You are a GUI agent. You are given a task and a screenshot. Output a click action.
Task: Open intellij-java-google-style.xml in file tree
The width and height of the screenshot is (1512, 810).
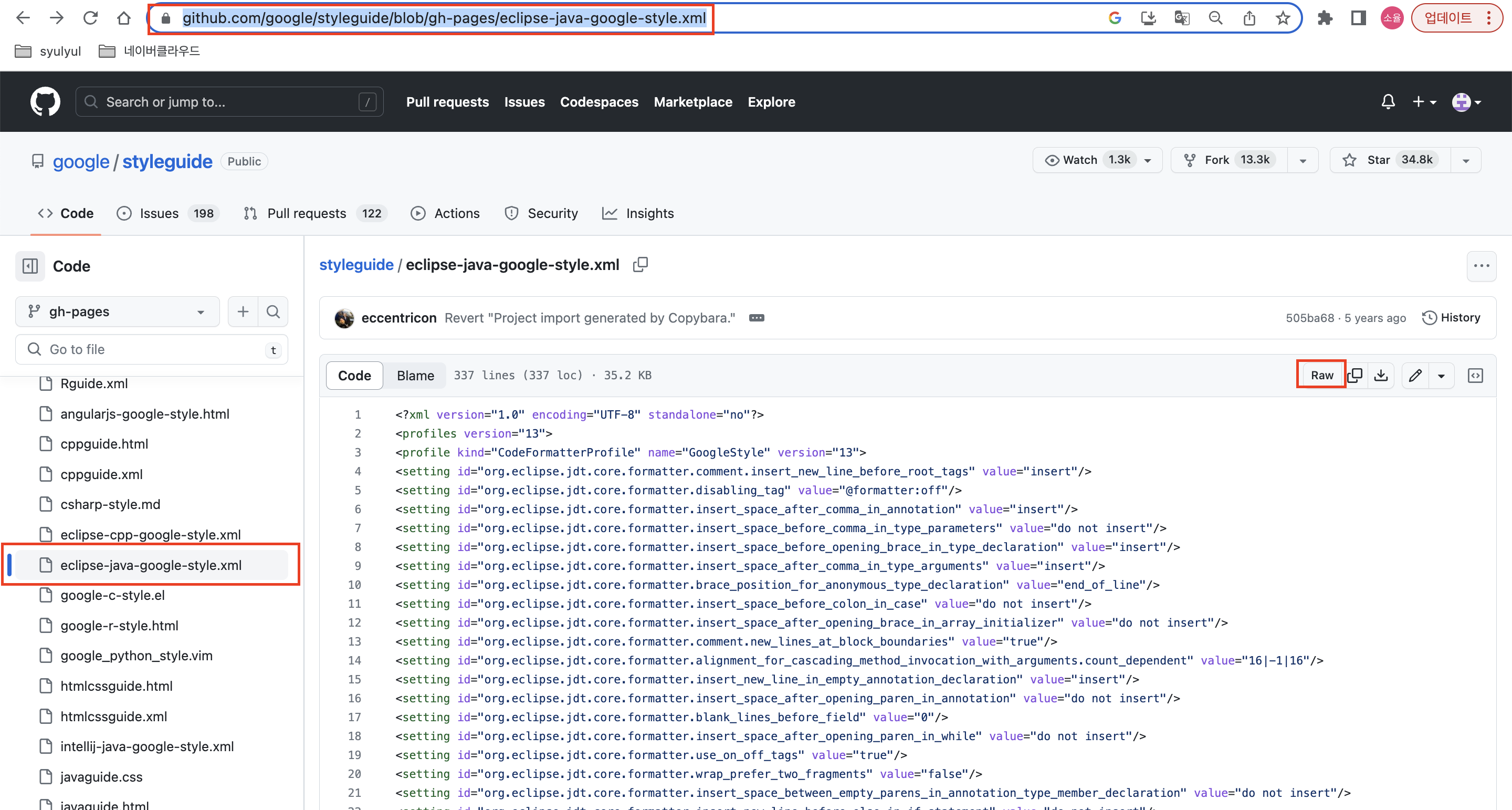click(x=147, y=746)
